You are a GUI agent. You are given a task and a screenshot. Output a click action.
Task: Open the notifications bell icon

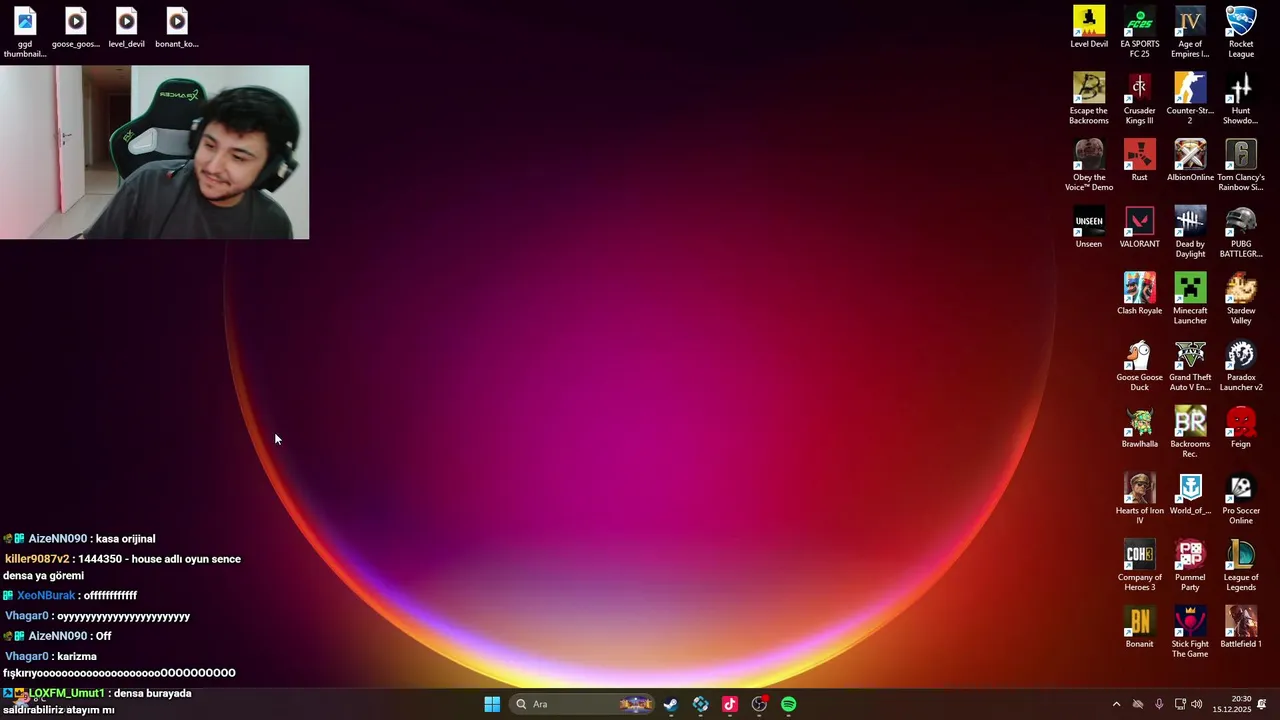[x=1262, y=704]
